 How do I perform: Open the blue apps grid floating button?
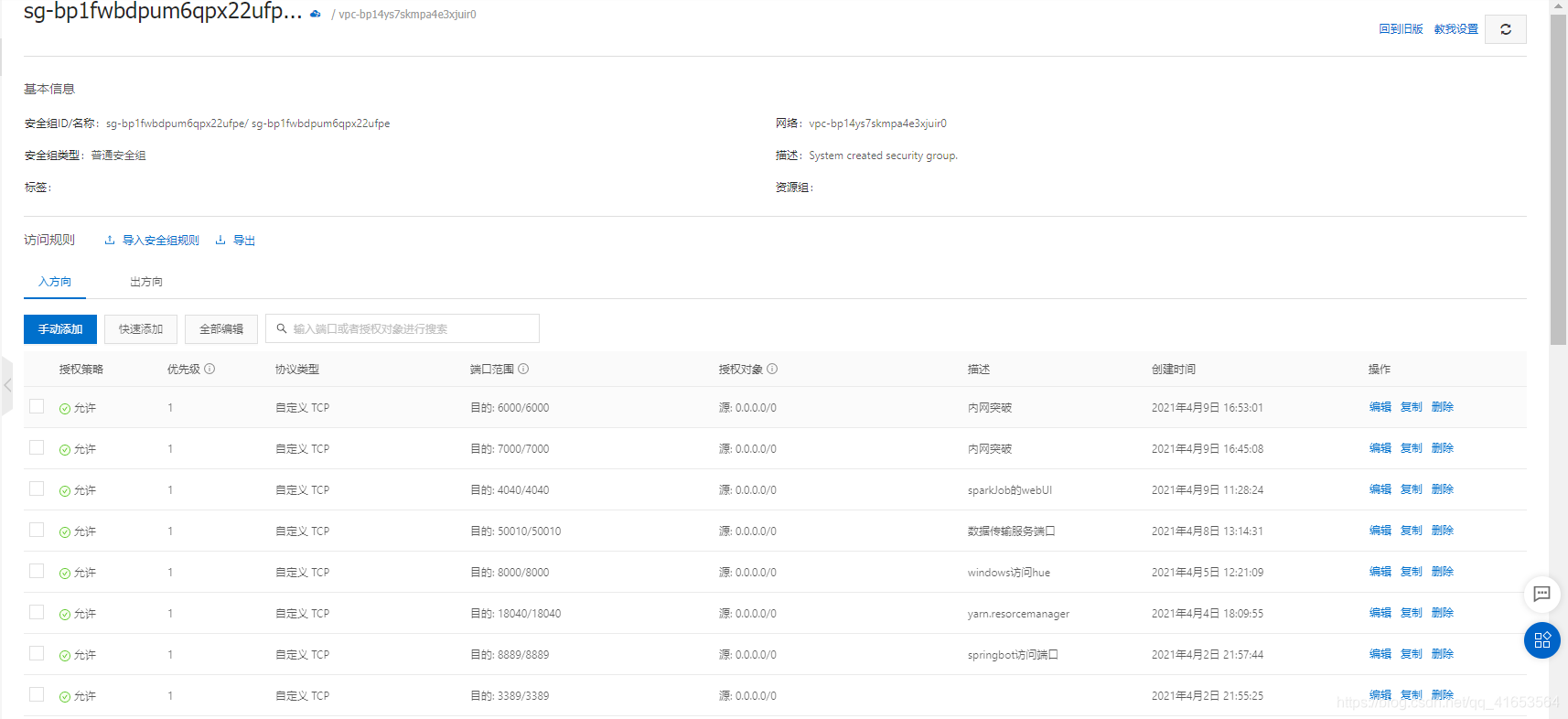[x=1541, y=639]
